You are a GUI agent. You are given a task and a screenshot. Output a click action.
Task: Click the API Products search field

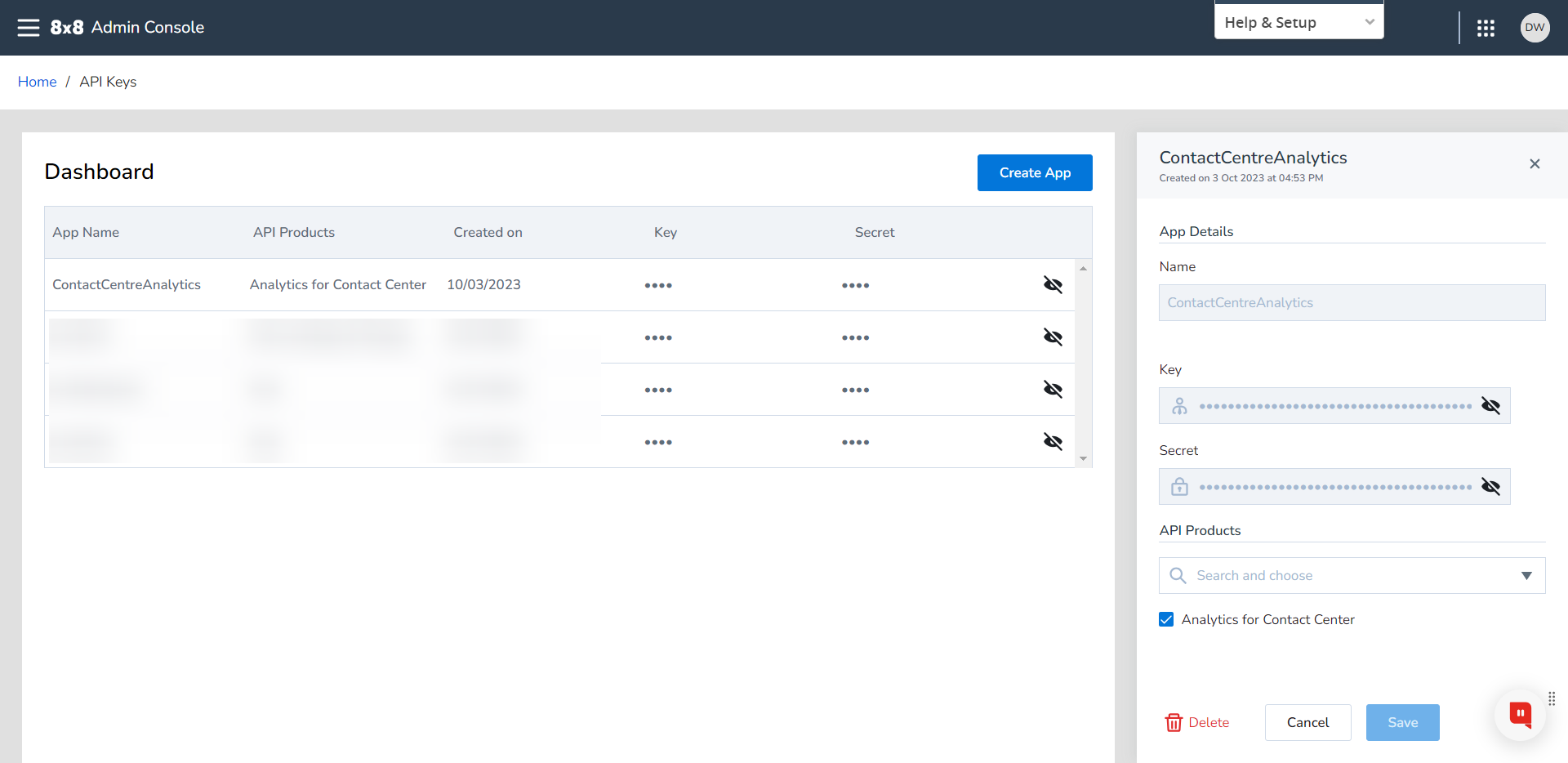pyautogui.click(x=1352, y=575)
